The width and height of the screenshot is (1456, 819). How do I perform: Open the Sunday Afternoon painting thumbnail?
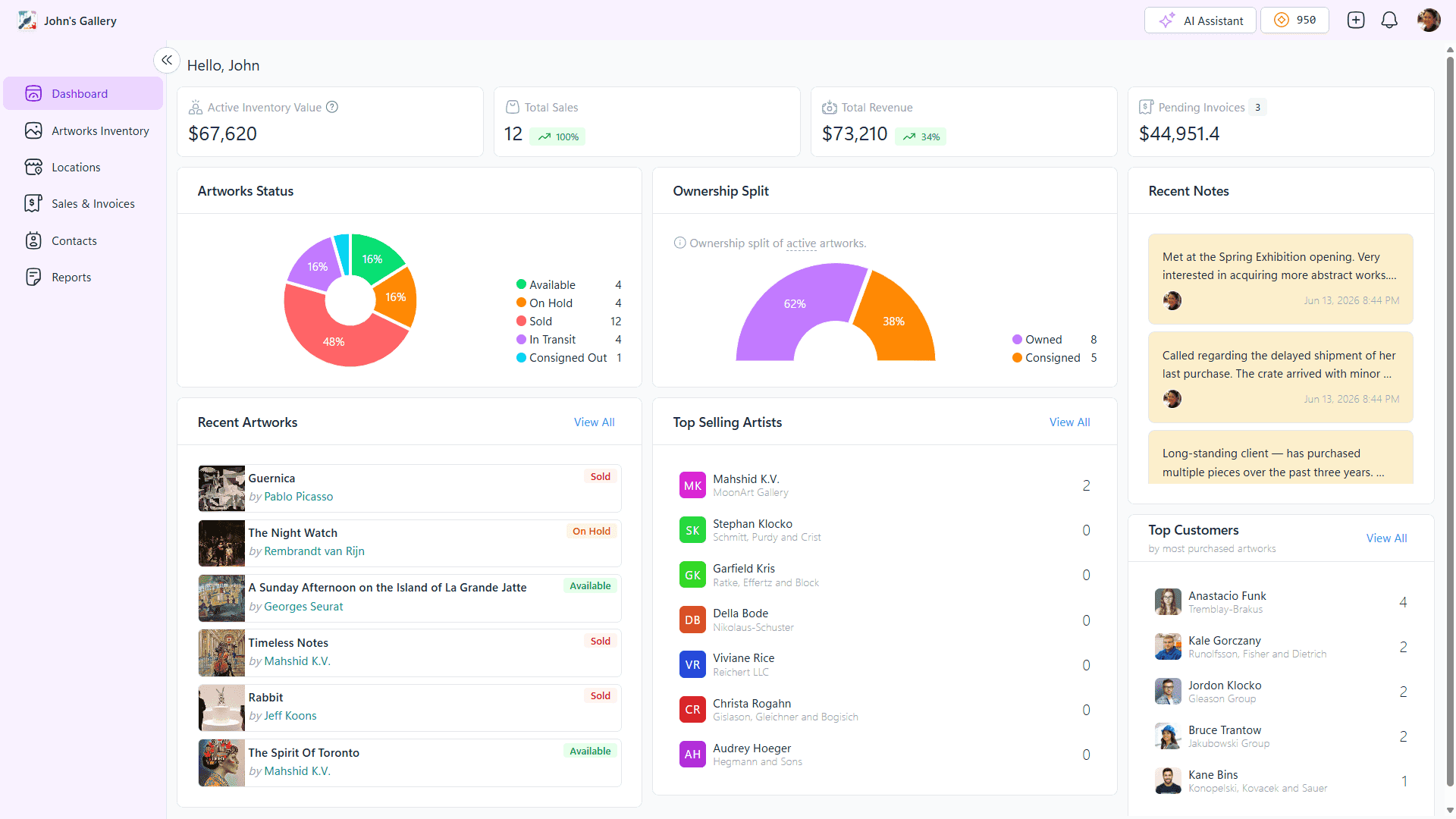click(221, 598)
